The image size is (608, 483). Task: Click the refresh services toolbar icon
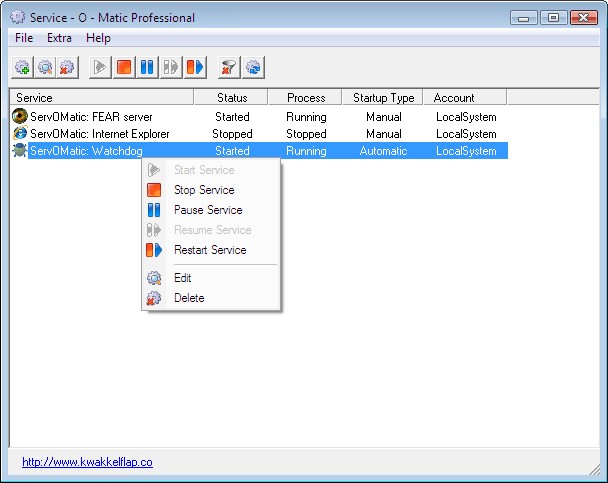click(x=253, y=67)
